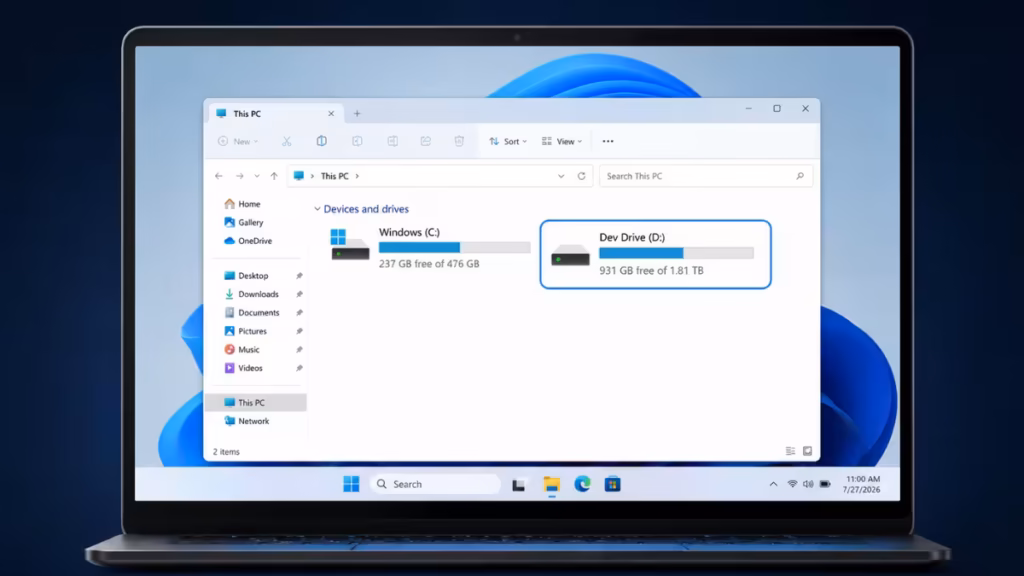
Task: Click the chevron after This PC in breadcrumb
Action: pos(357,176)
